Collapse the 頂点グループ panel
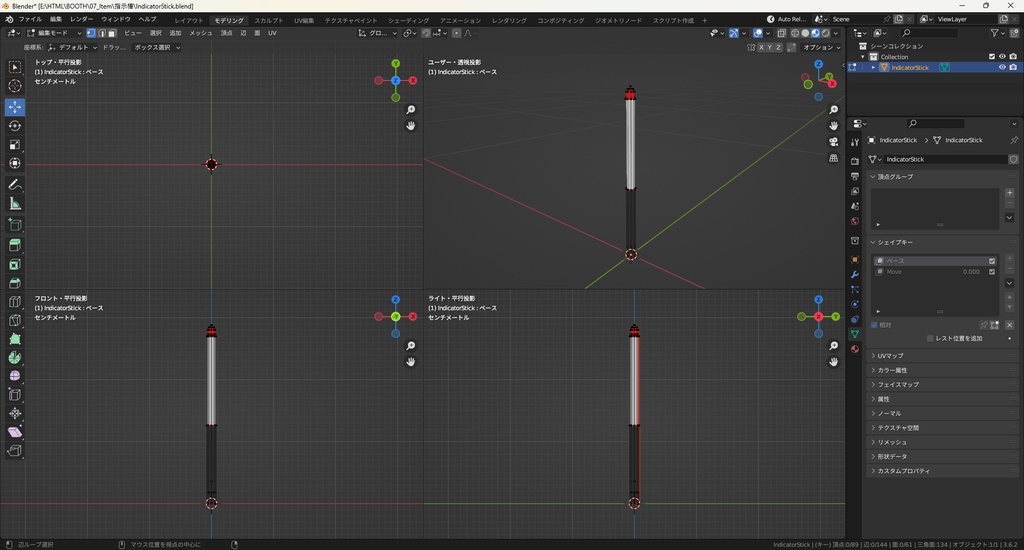The height and width of the screenshot is (550, 1024). 896,176
